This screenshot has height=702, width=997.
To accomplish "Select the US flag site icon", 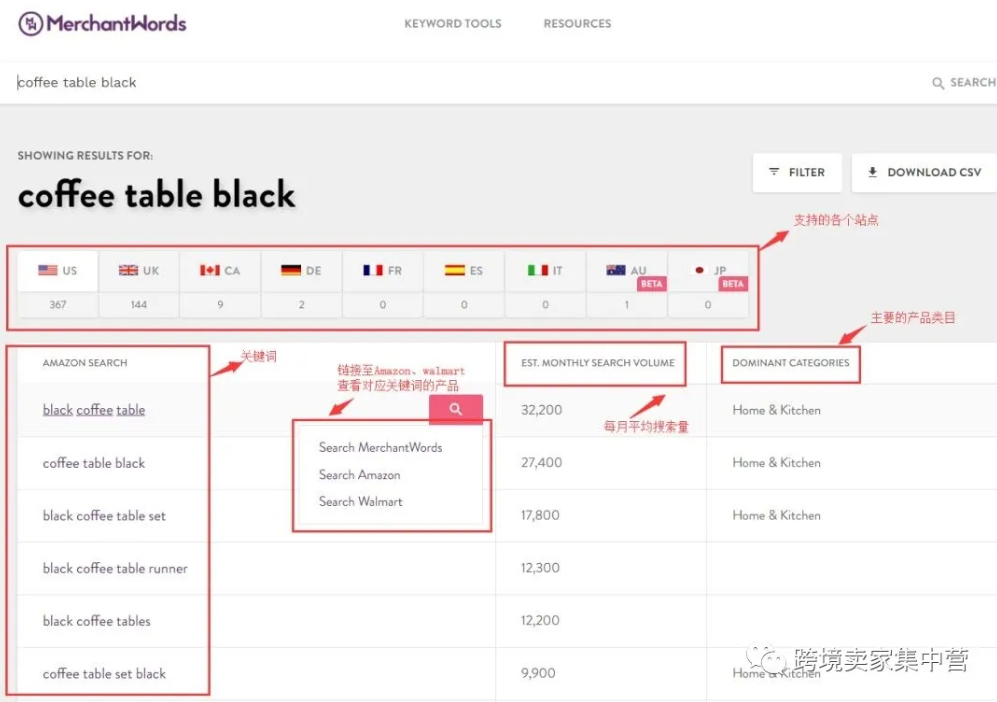I will click(47, 268).
